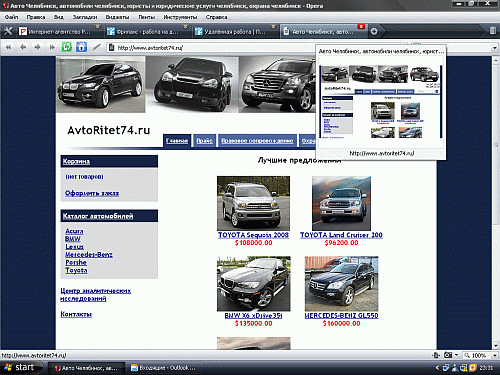Reload the page with the green button
The height and width of the screenshot is (375, 500).
pyautogui.click(x=67, y=47)
